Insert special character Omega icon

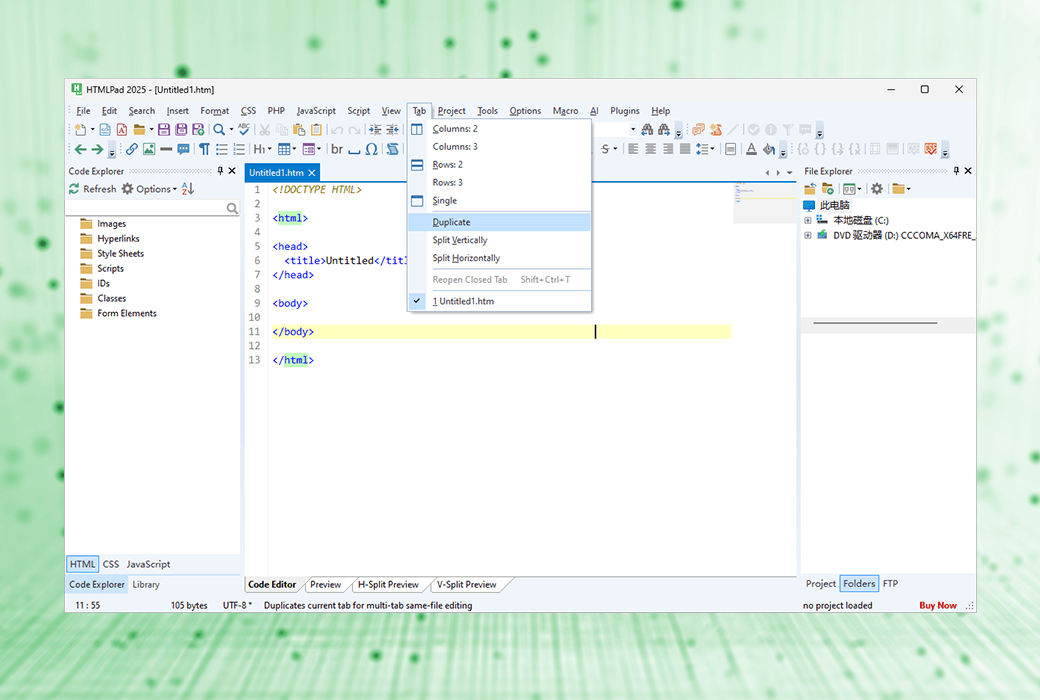371,149
